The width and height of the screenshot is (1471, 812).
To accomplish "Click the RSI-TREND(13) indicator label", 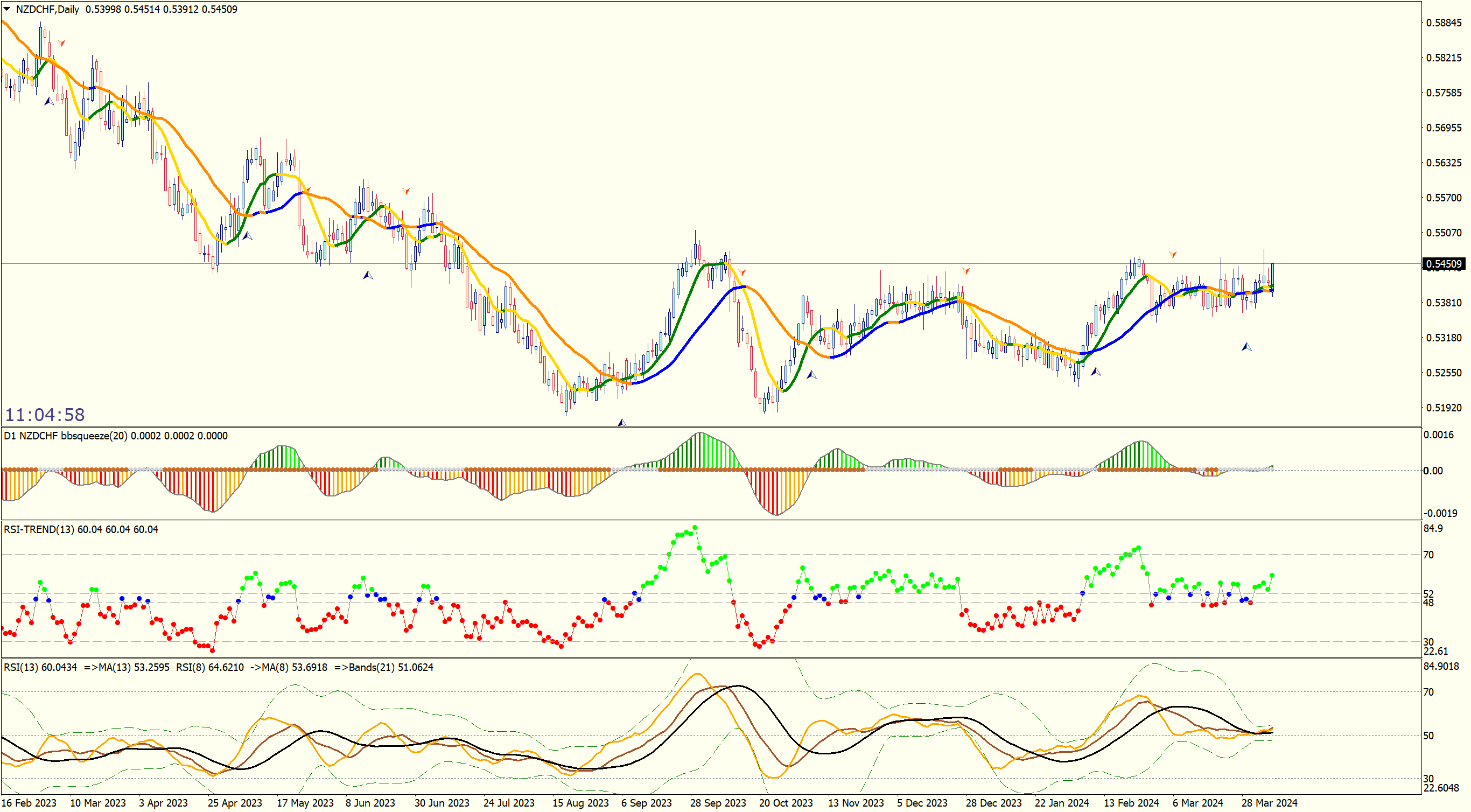I will (x=39, y=530).
